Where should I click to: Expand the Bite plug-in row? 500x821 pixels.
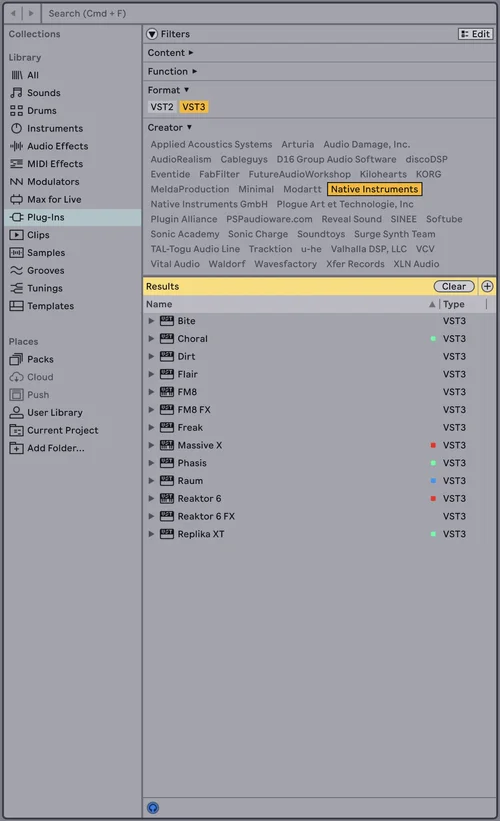pyautogui.click(x=151, y=321)
